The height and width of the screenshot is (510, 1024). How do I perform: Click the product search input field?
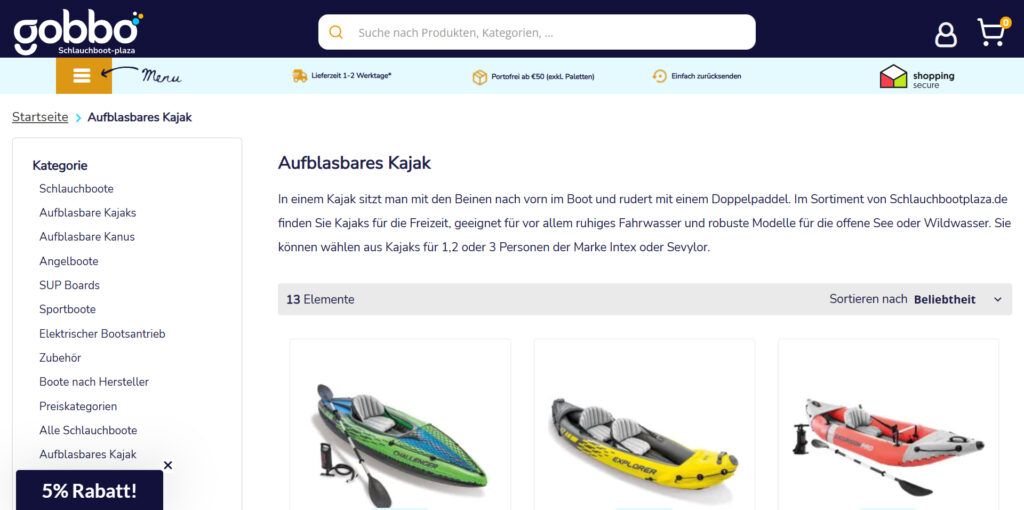(537, 32)
